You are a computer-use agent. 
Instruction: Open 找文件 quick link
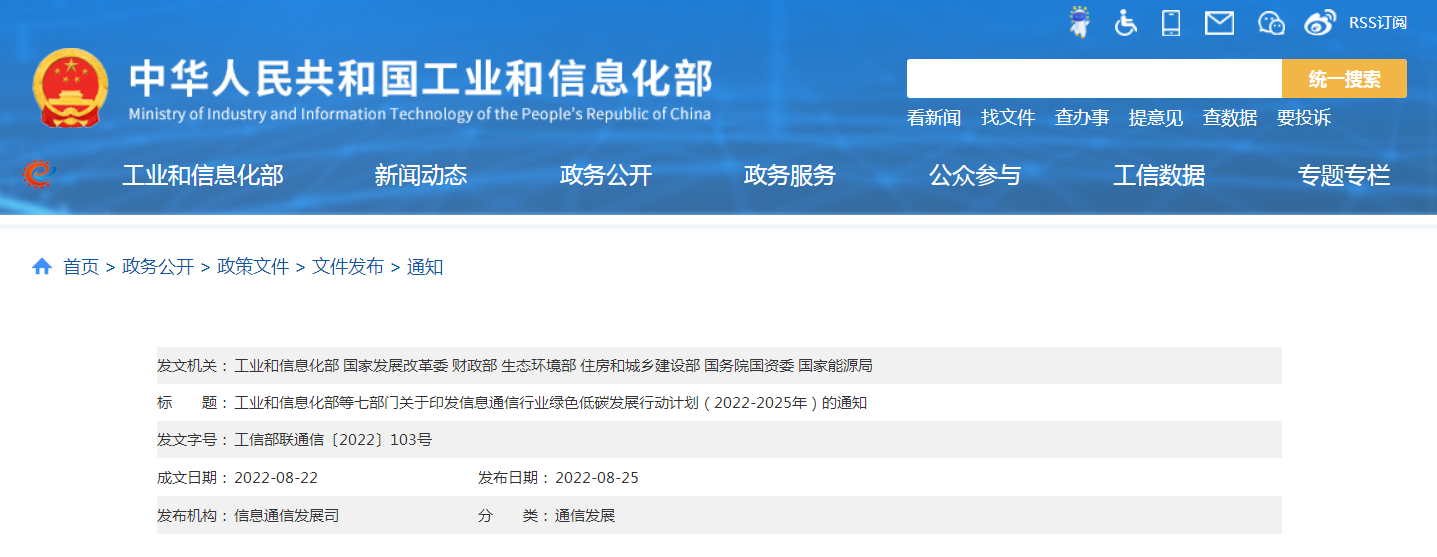(1008, 118)
